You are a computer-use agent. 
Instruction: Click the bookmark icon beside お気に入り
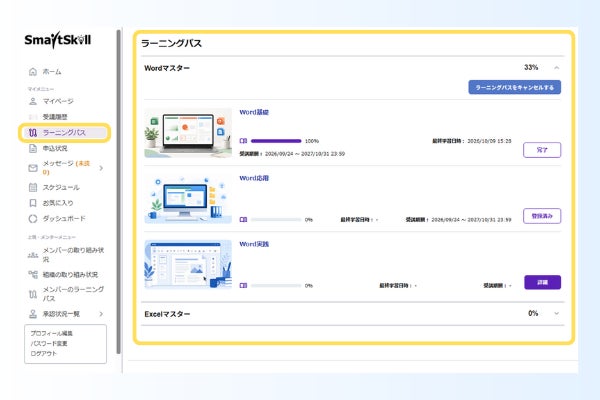coord(33,203)
